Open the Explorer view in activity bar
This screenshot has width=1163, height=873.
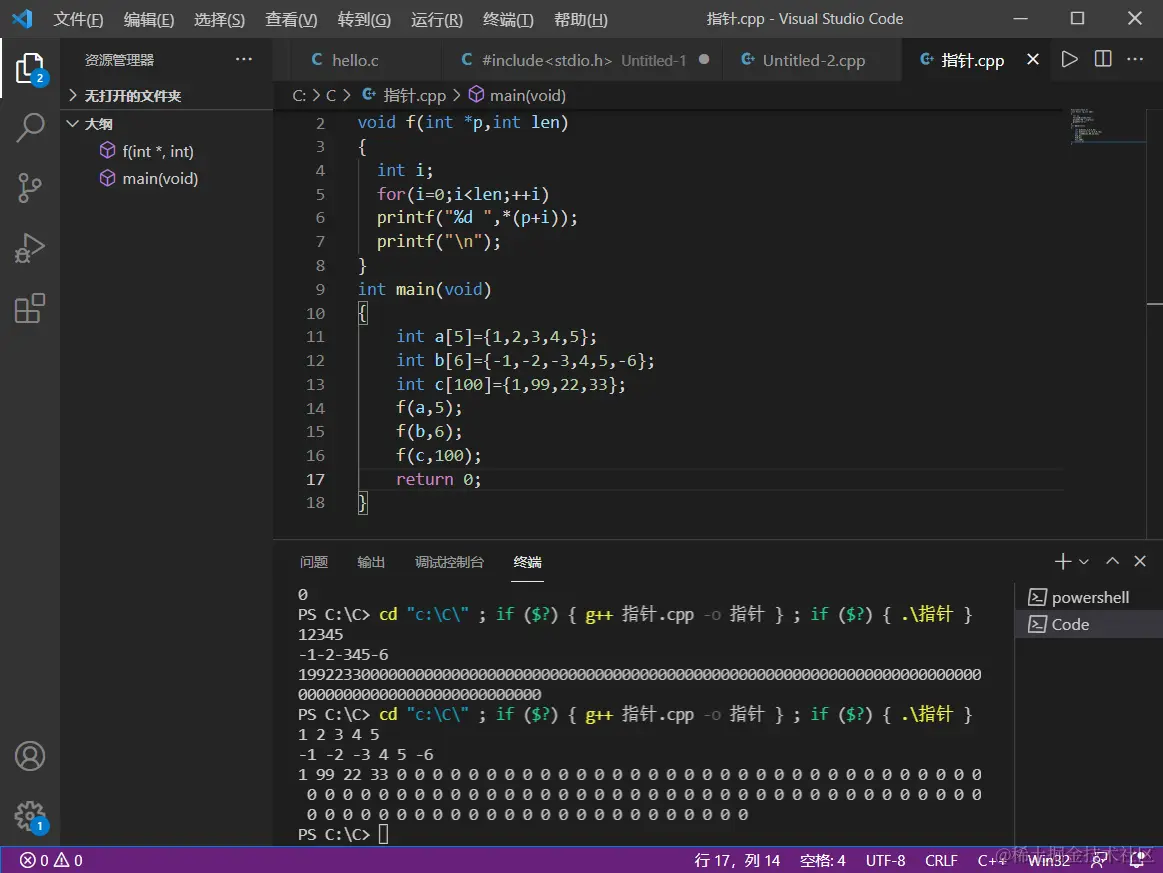[x=30, y=69]
